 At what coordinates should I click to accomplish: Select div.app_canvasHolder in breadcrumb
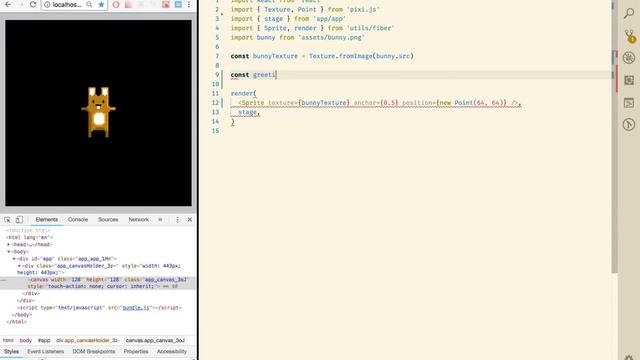(x=88, y=340)
